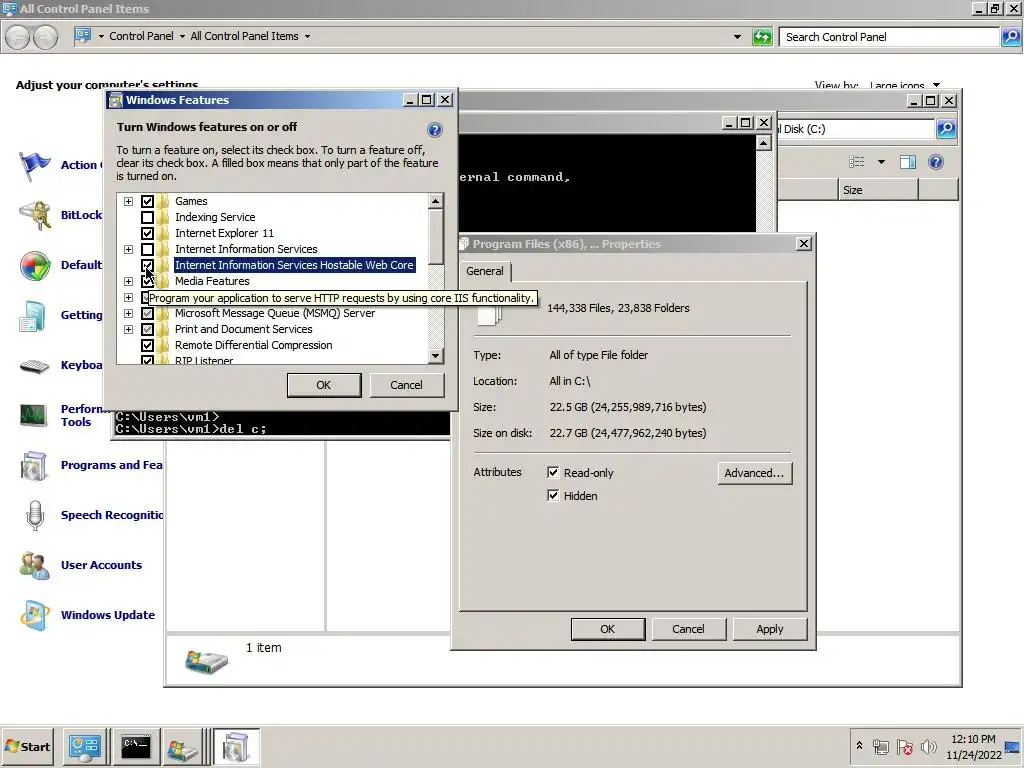Click the Control Panel breadcrumb item
The width and height of the screenshot is (1024, 768).
click(141, 37)
